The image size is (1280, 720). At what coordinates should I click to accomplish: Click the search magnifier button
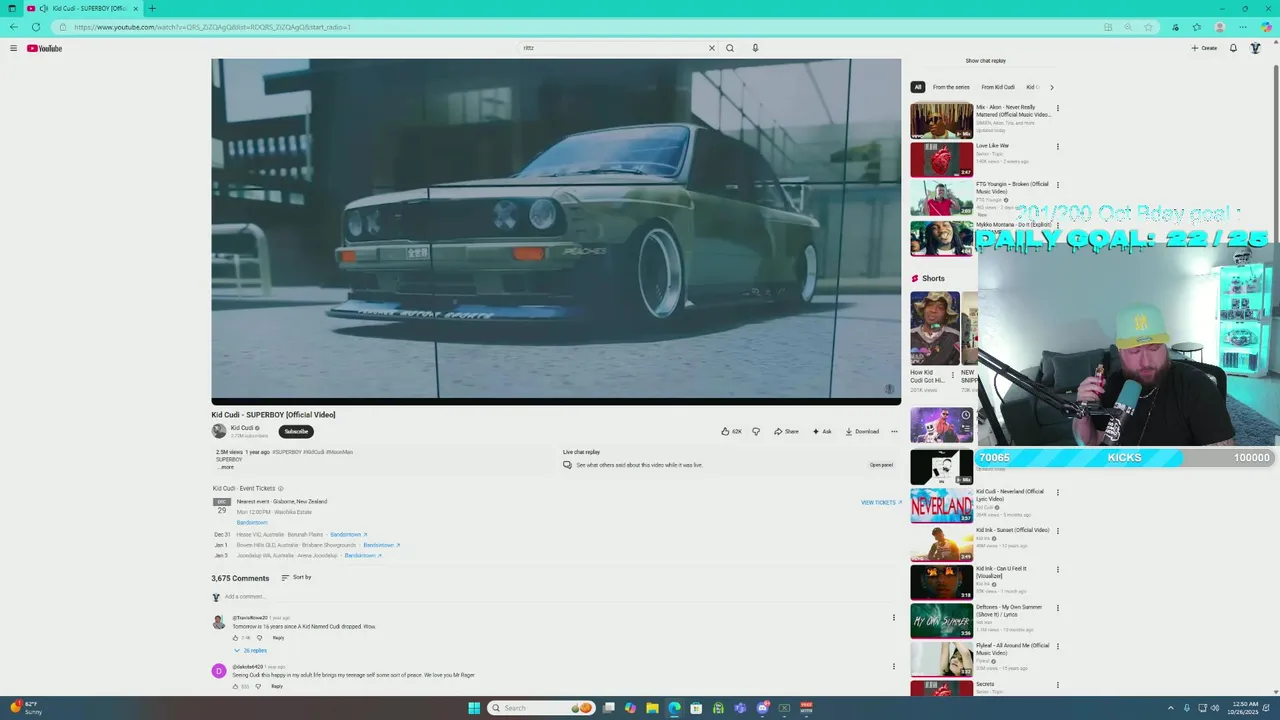pyautogui.click(x=730, y=48)
